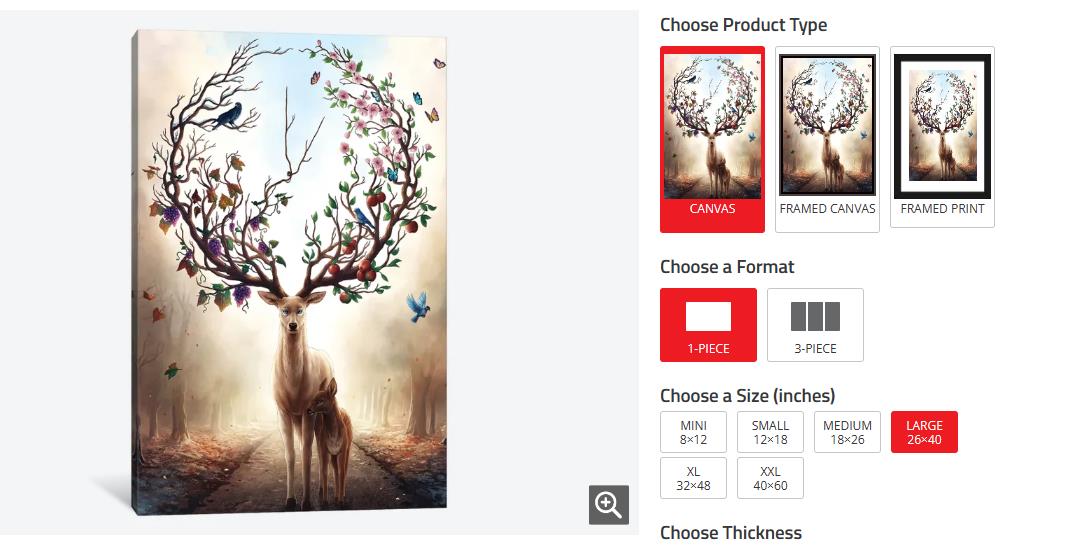Choose the Framed Canvas product thumbnail
This screenshot has width=1082, height=547.
pyautogui.click(x=827, y=125)
